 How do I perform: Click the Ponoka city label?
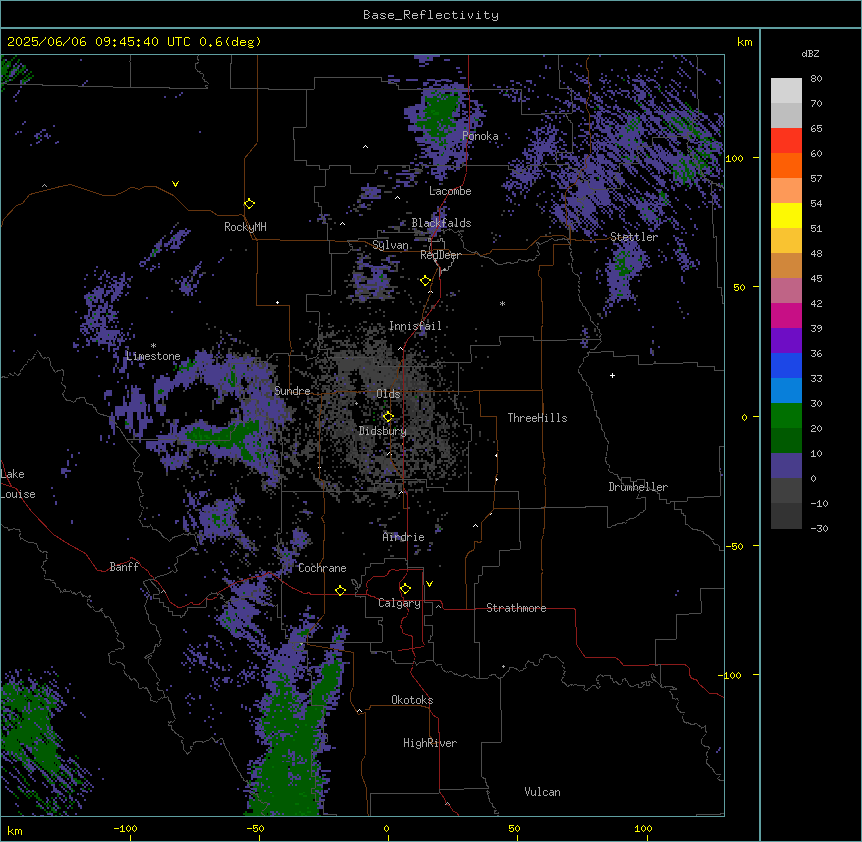pos(480,136)
